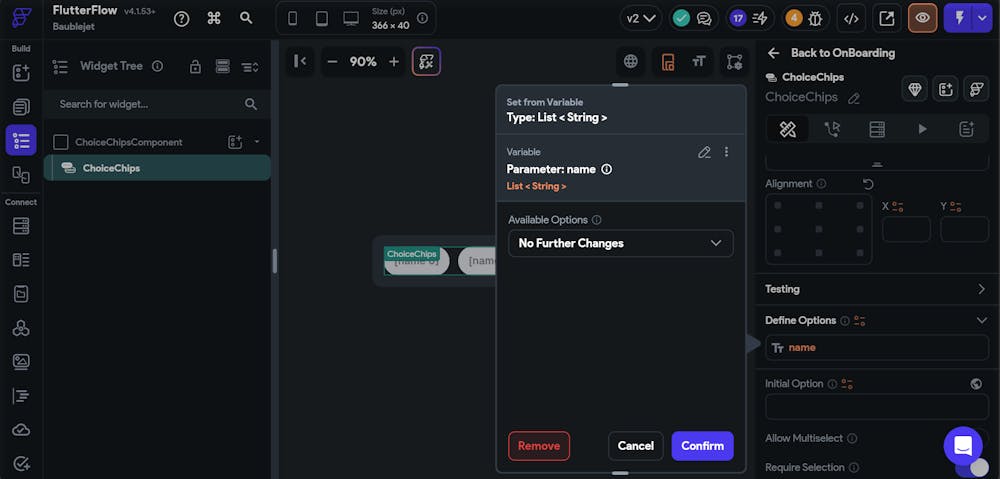This screenshot has height=479, width=1000.
Task: Check the ChoiceChipsComponent checkbox
Action: click(x=61, y=142)
